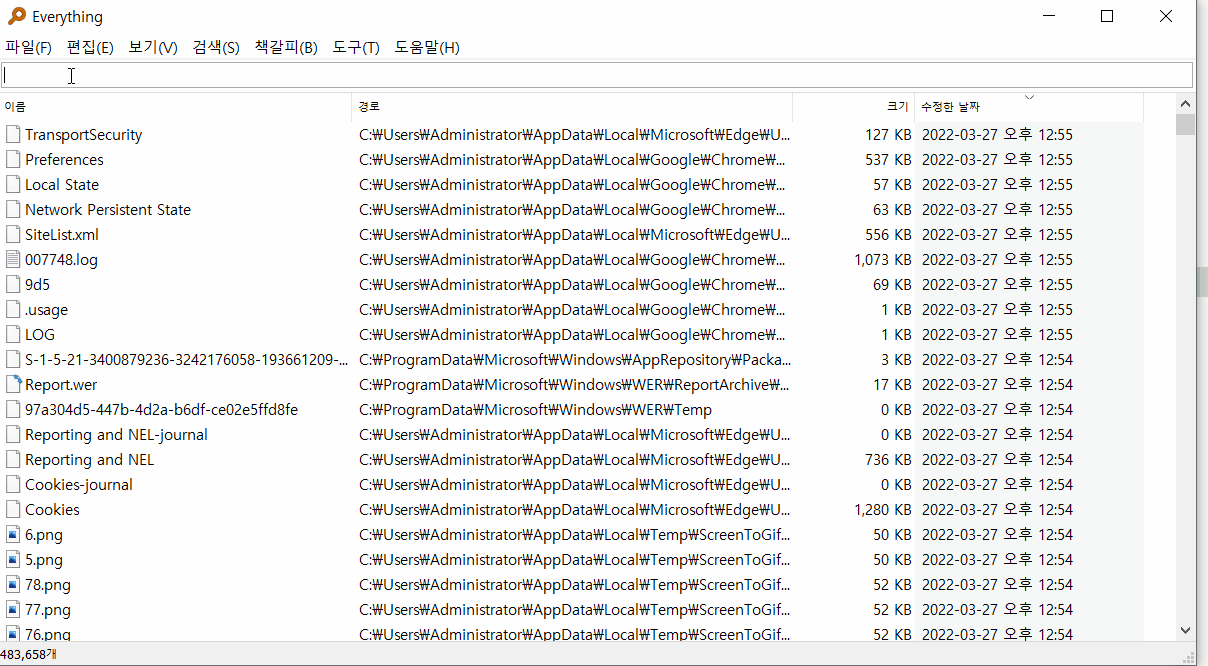Sort by 이름 column header
The height and width of the screenshot is (666, 1208).
(x=176, y=106)
